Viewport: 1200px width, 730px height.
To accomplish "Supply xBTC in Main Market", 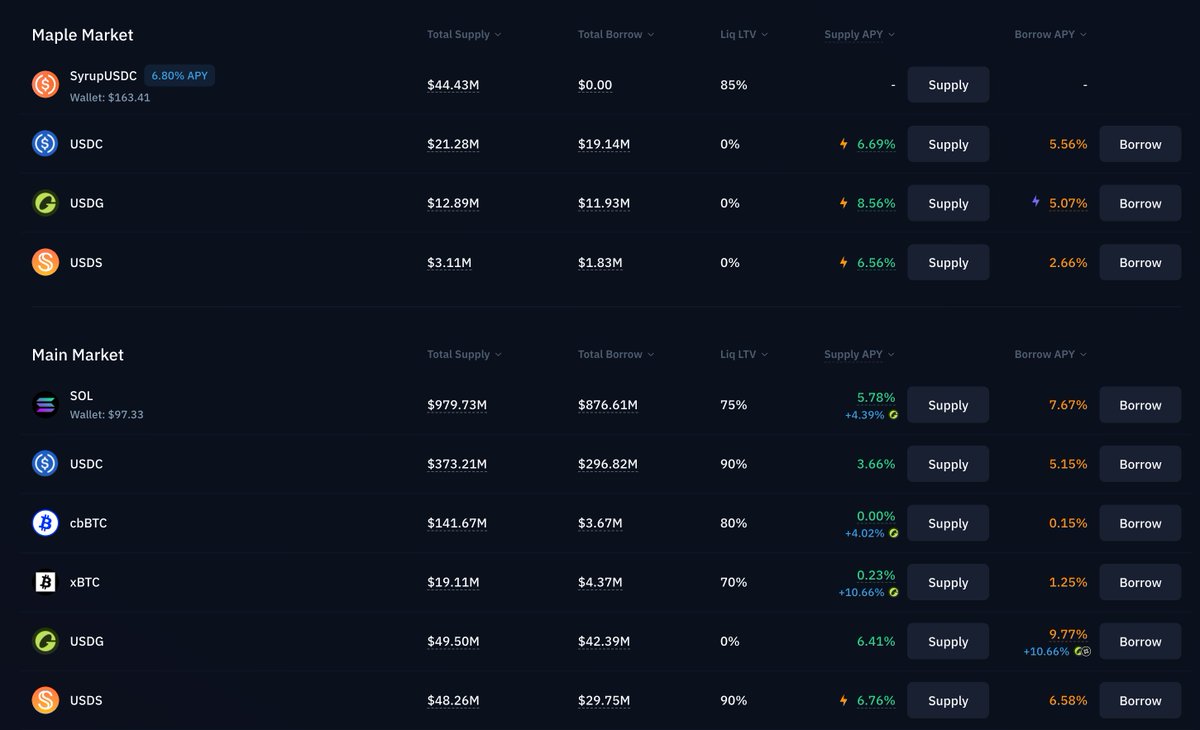I will 948,582.
